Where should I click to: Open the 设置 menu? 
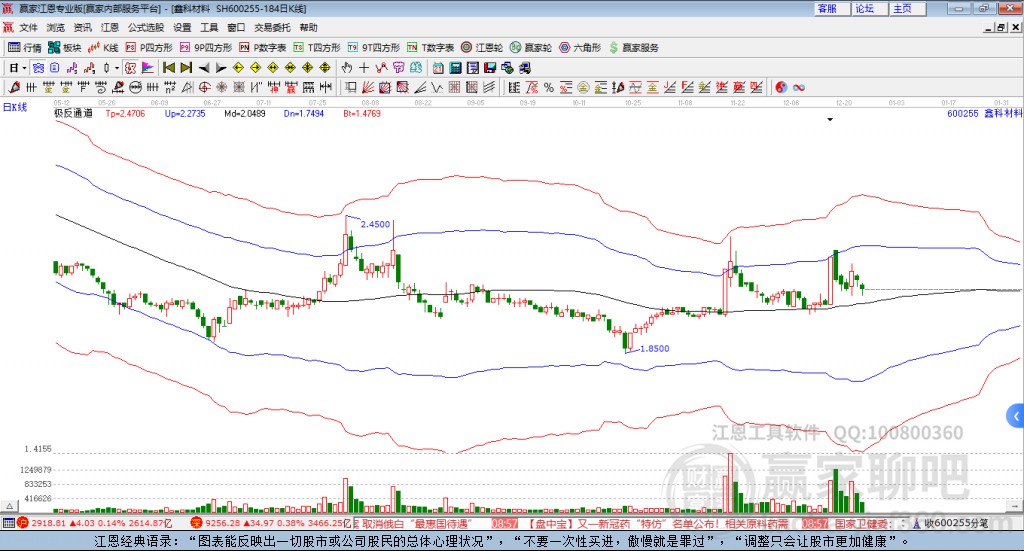[x=182, y=27]
